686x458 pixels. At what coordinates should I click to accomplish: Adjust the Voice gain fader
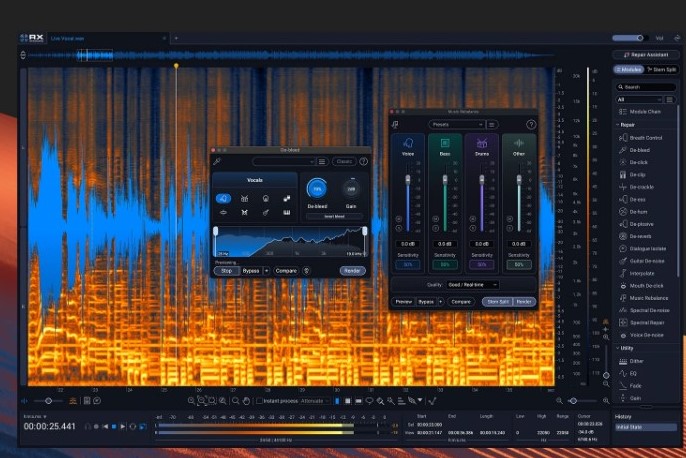coord(408,180)
